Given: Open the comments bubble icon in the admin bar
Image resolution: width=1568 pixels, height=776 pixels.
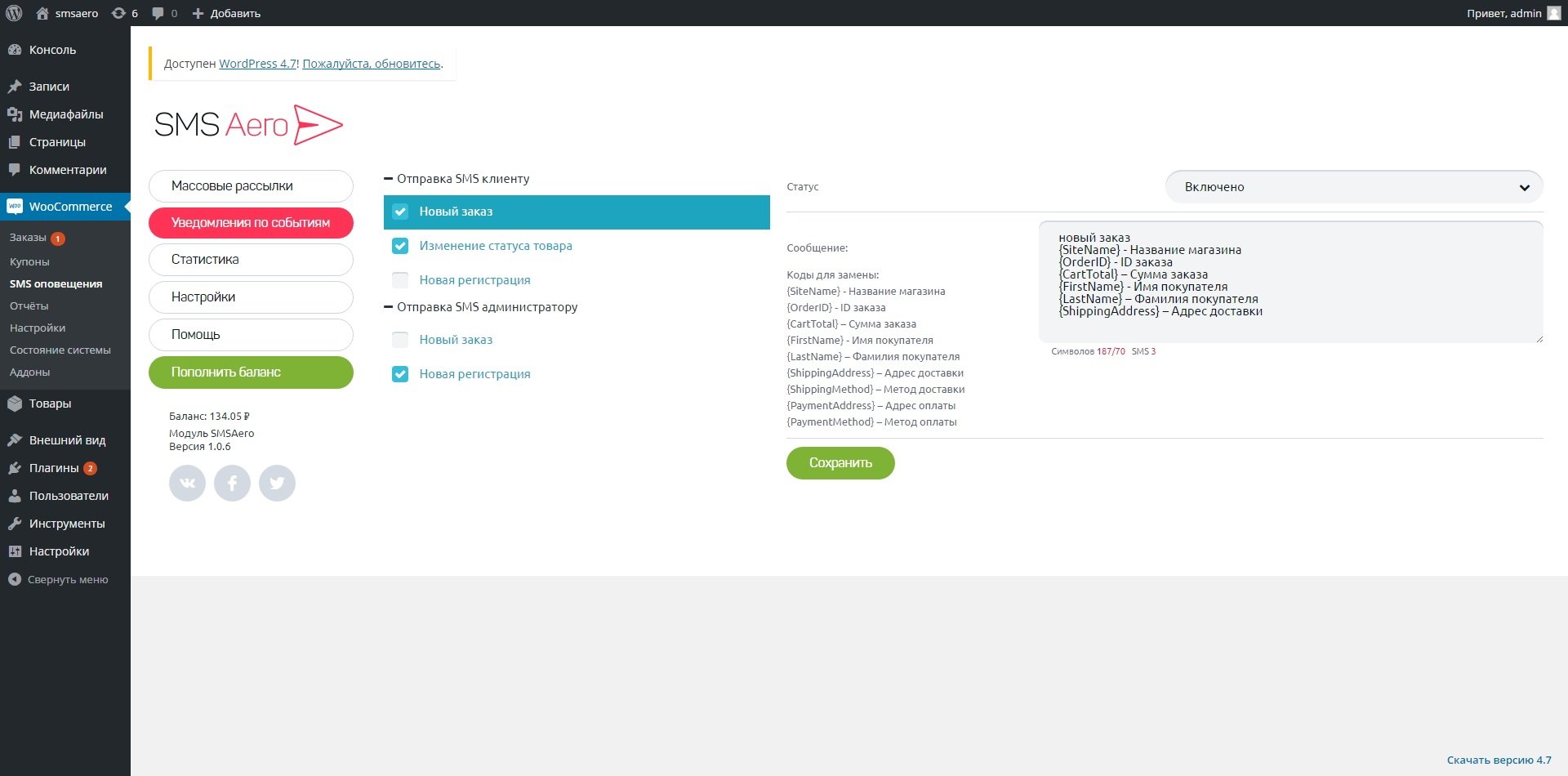Looking at the screenshot, I should 158,13.
